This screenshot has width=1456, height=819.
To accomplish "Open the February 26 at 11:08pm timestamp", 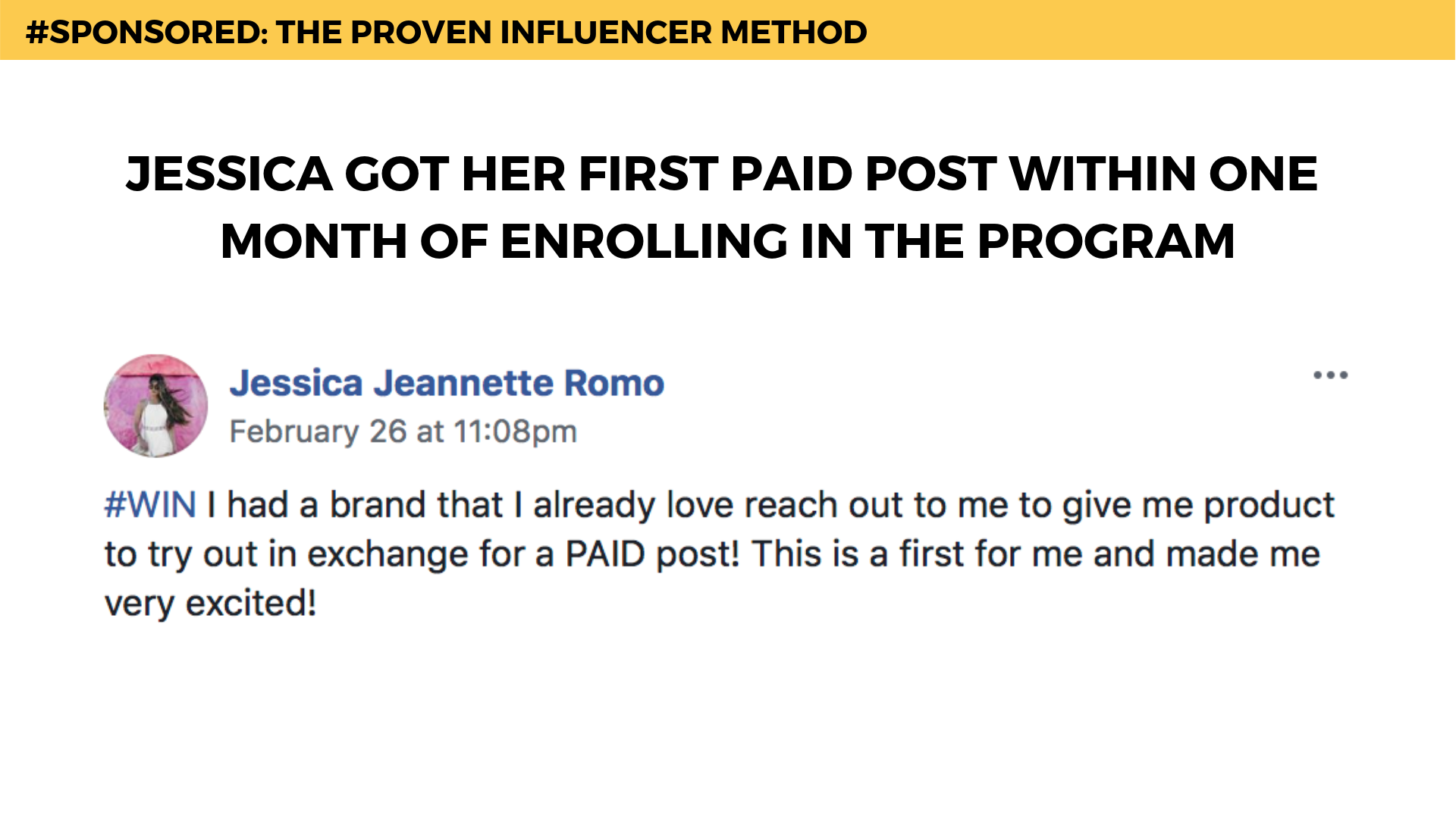I will (x=403, y=431).
